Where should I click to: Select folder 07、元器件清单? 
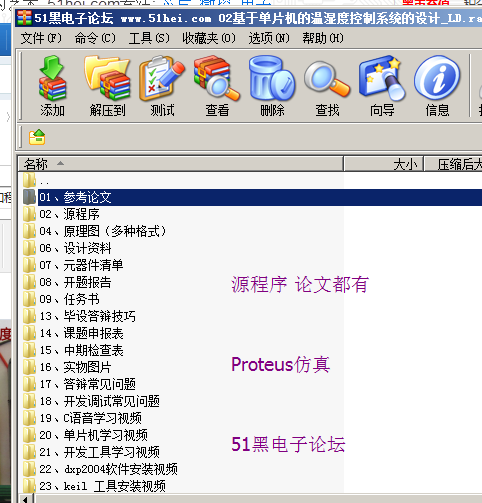coord(73,265)
